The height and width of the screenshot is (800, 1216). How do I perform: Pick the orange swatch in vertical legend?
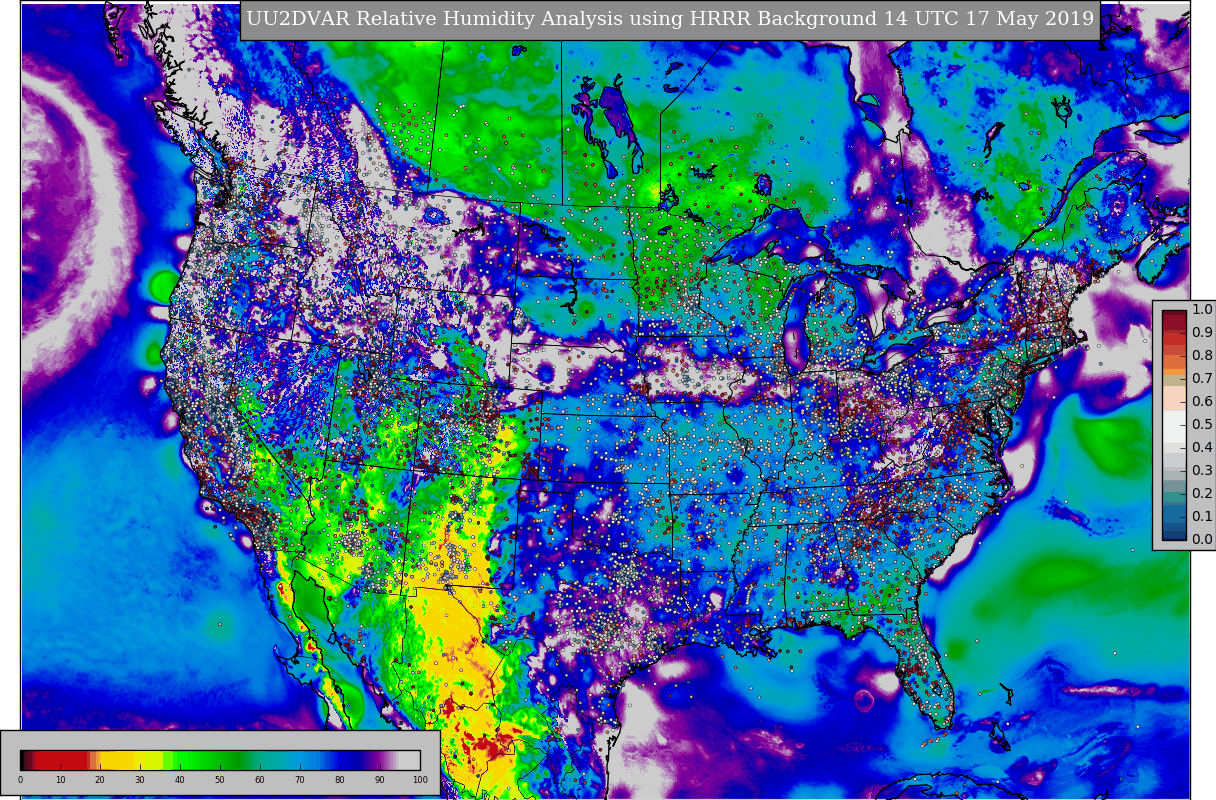click(1174, 372)
